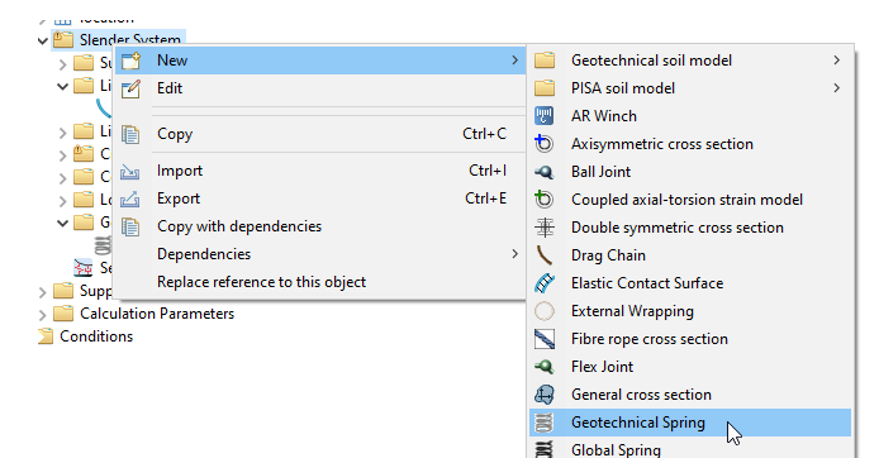This screenshot has width=870, height=467.
Task: Expand the Geotechnical soil model submenu
Action: pyautogui.click(x=836, y=60)
